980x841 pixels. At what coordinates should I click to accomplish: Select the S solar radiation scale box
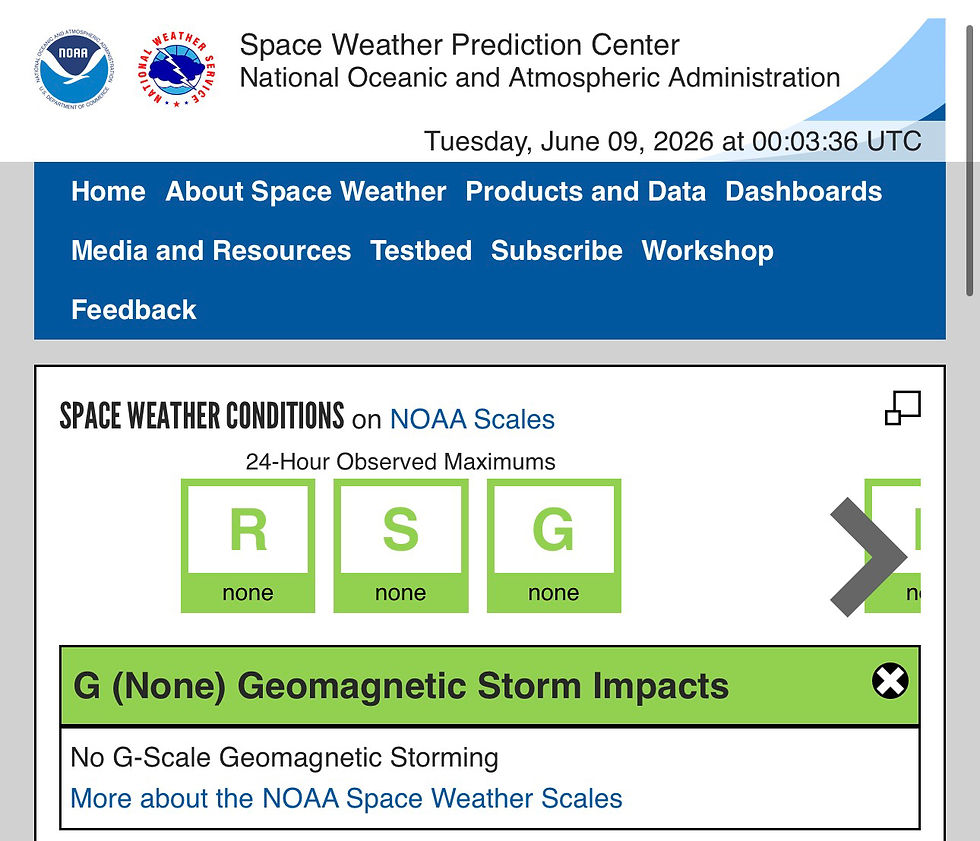coord(401,545)
